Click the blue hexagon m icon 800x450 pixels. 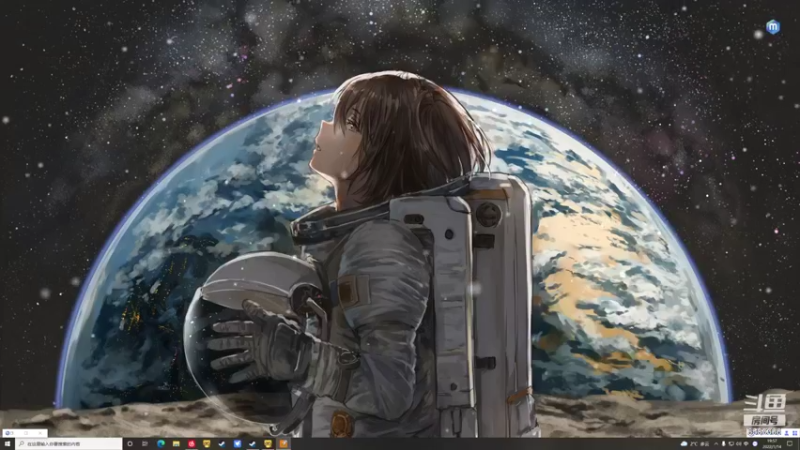coord(773,27)
